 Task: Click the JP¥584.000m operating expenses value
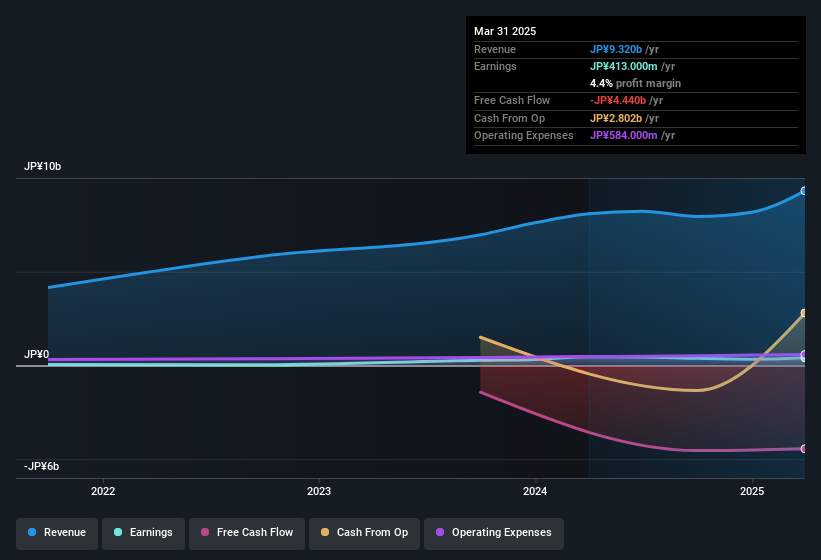tap(624, 136)
